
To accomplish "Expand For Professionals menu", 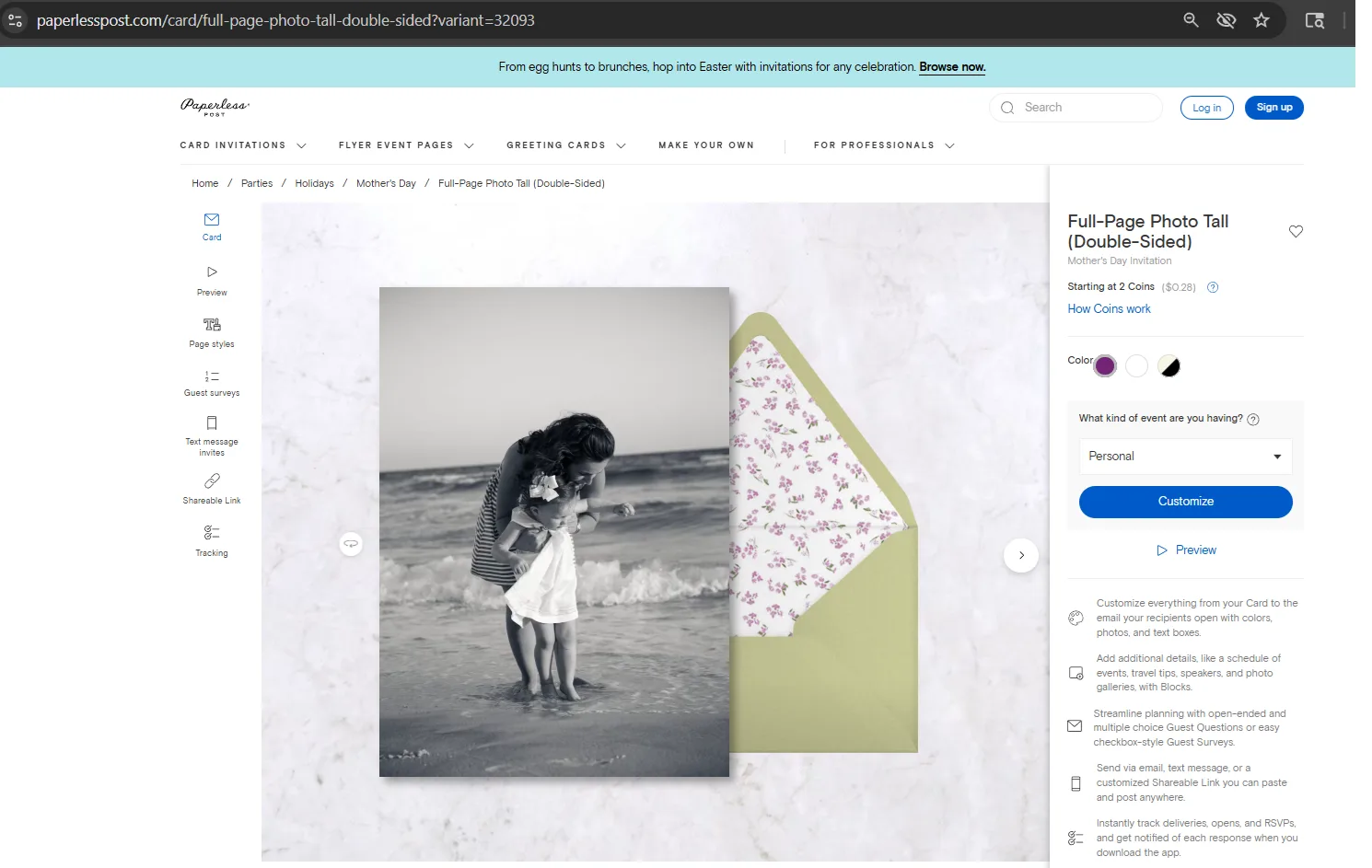I will (884, 145).
